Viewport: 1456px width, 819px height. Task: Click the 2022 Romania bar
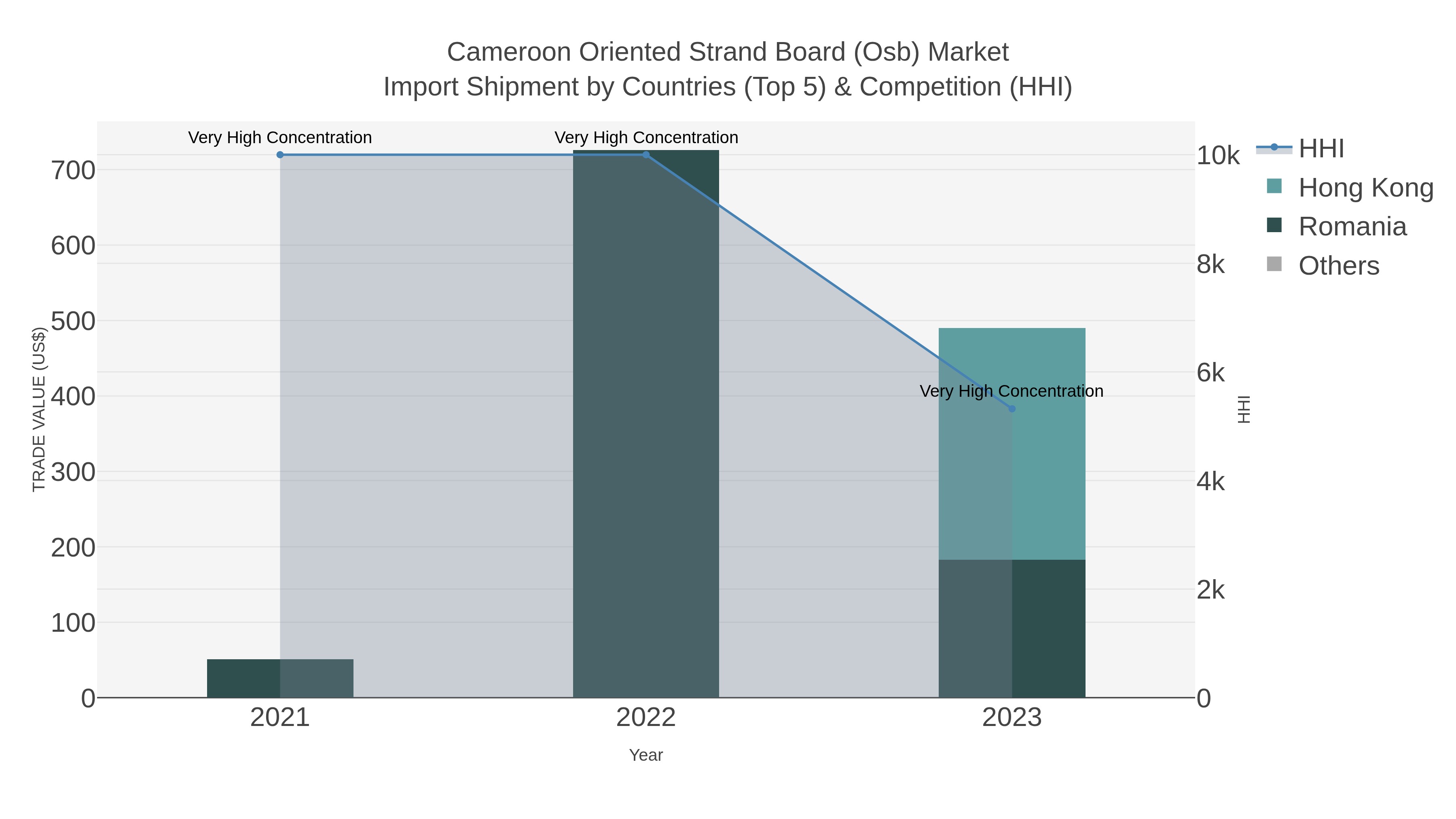pyautogui.click(x=646, y=424)
